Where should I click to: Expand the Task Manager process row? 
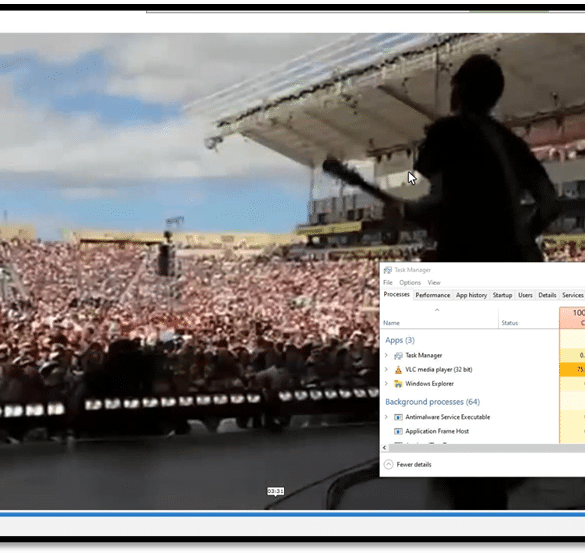pos(387,355)
